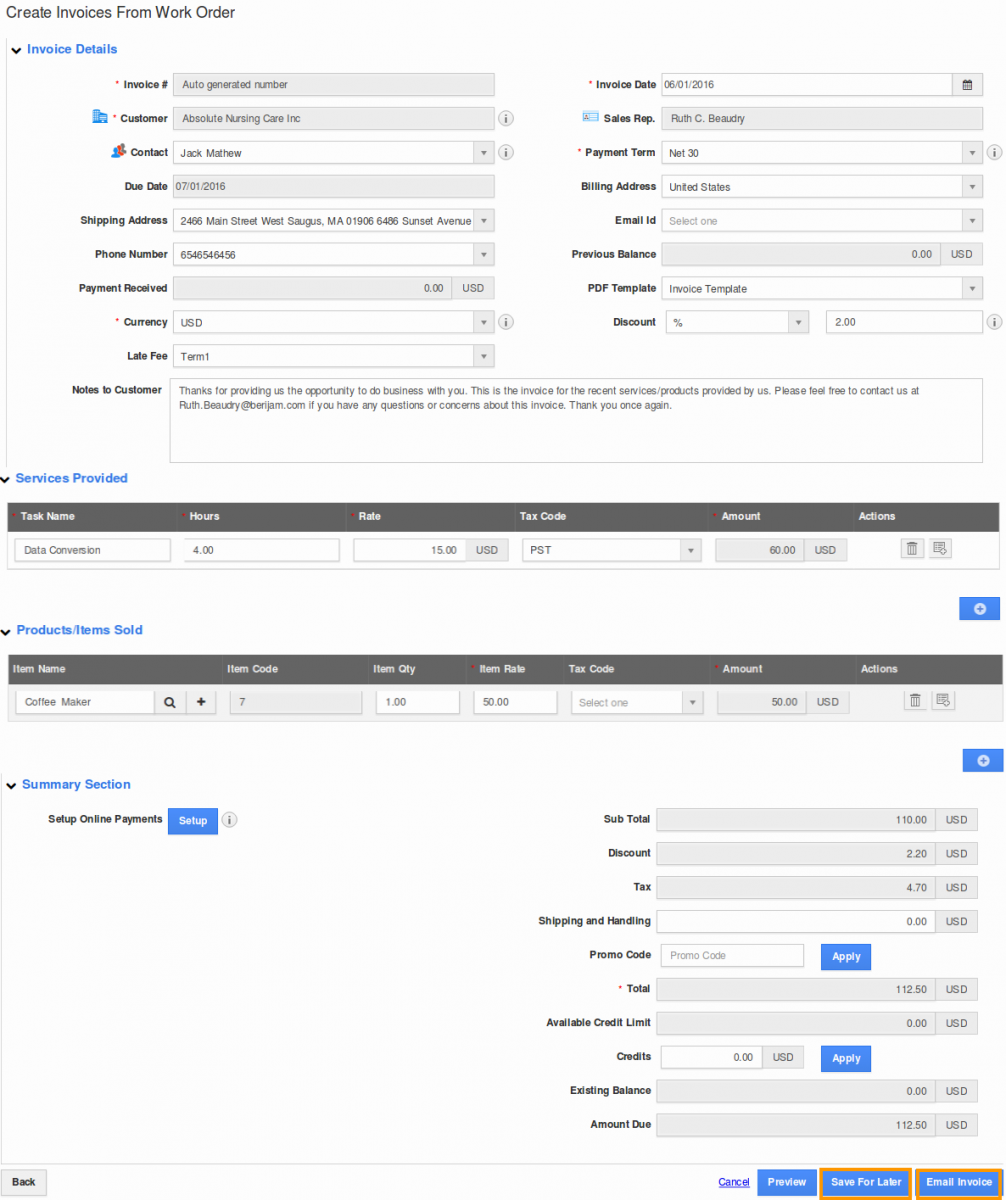This screenshot has width=1006, height=1200.
Task: Click the Promo Code input field
Action: pyautogui.click(x=733, y=956)
